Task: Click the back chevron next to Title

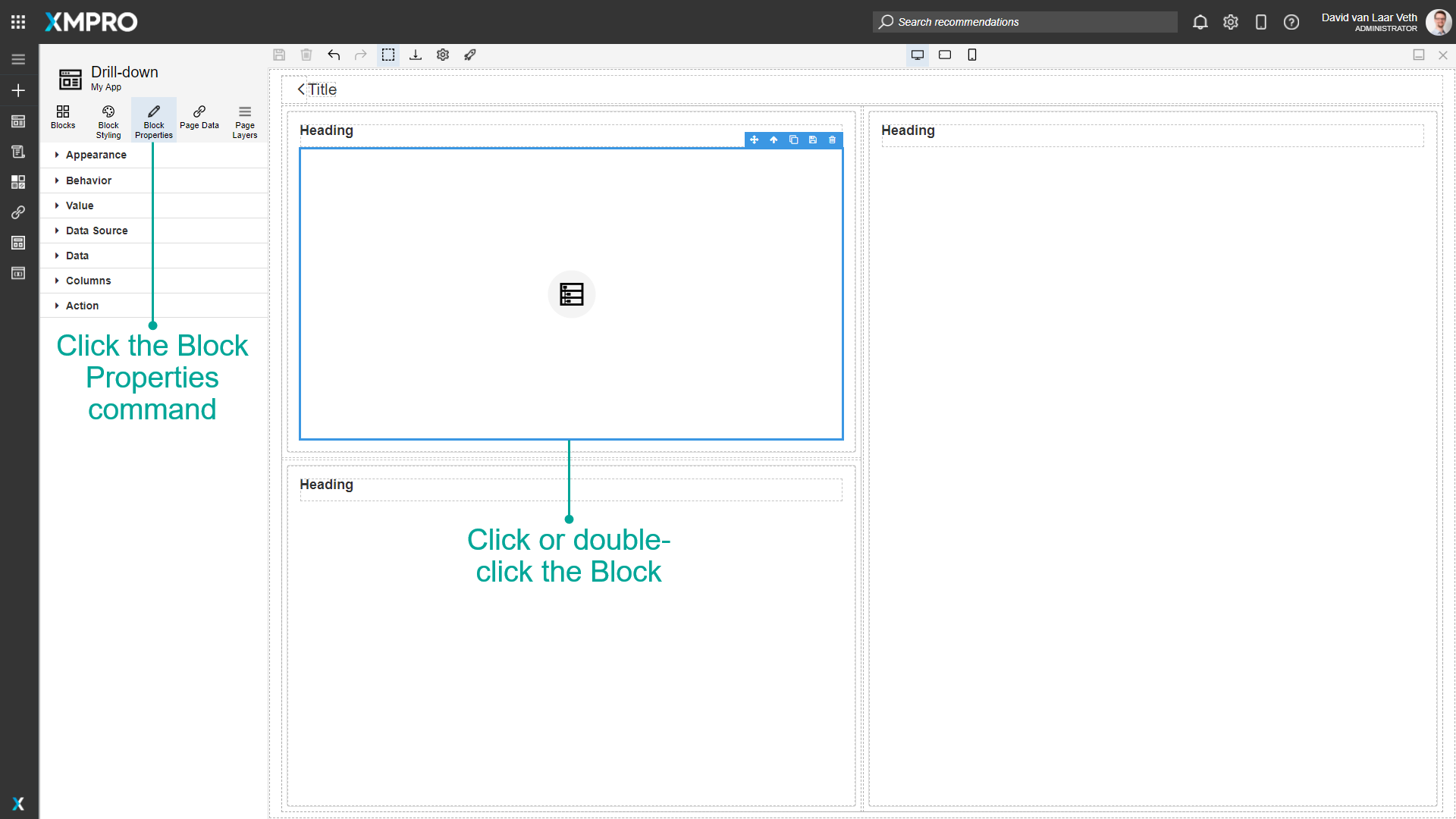Action: click(301, 89)
